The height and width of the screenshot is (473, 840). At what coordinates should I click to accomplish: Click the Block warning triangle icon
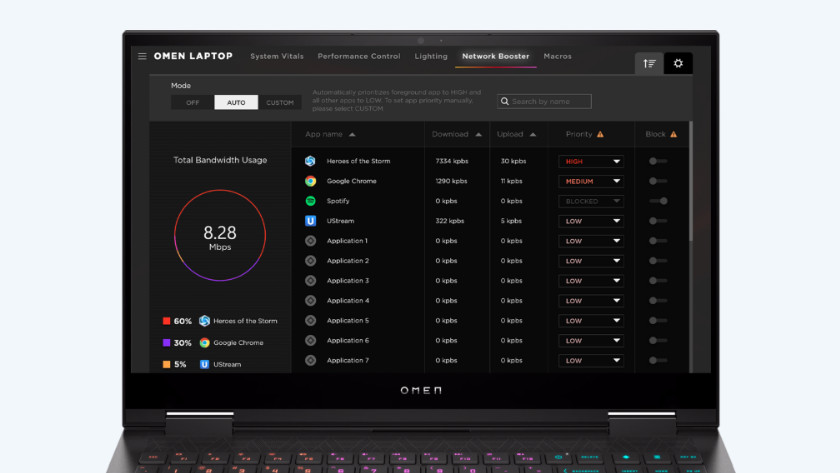[x=673, y=134]
